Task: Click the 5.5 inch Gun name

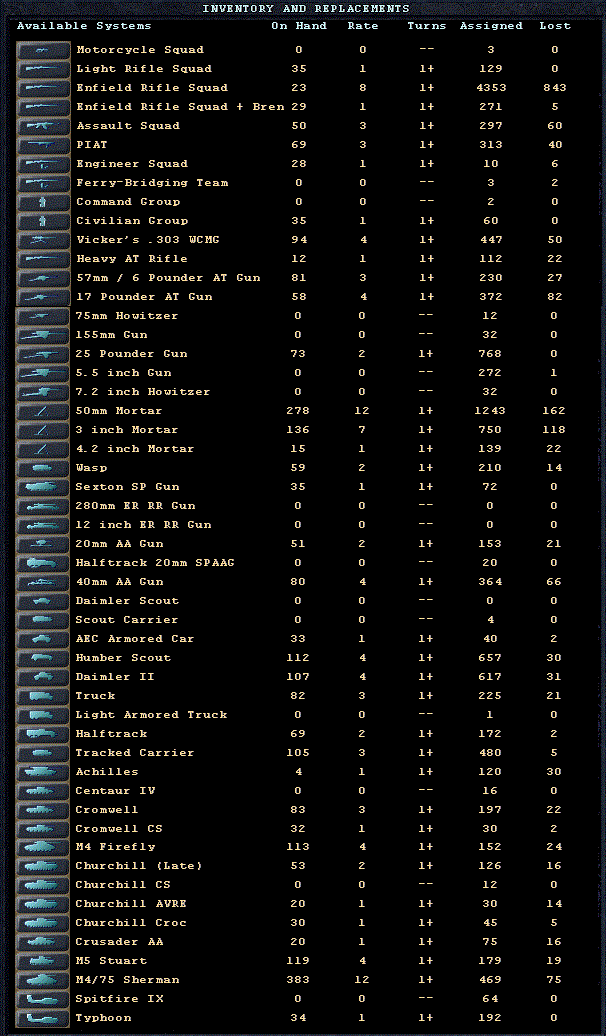Action: (x=123, y=373)
